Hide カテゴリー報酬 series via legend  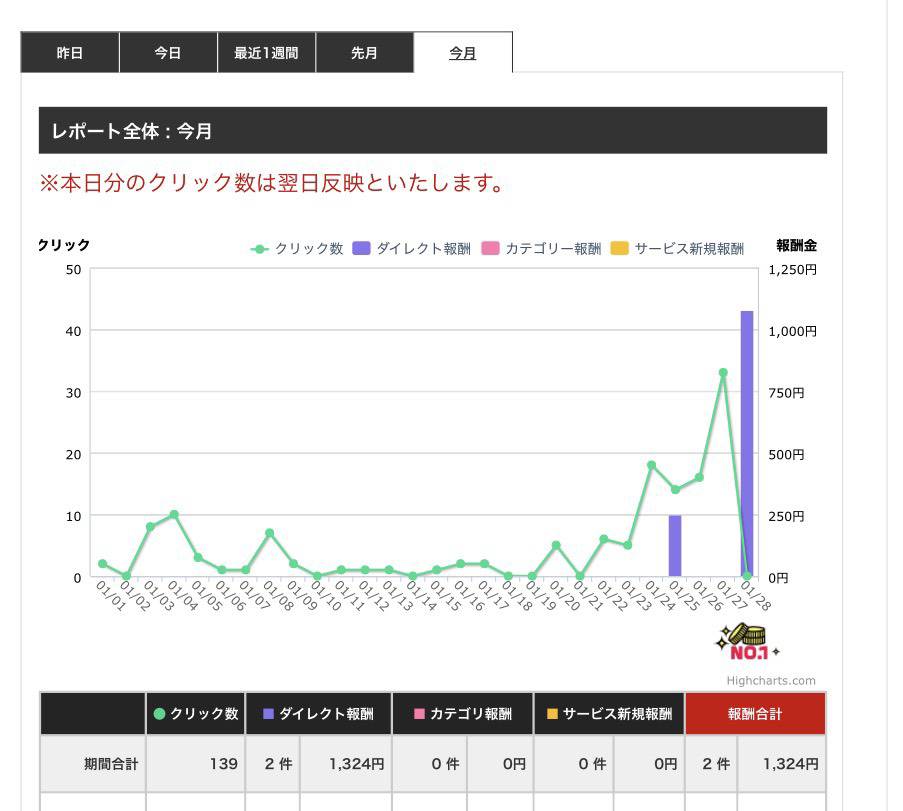(542, 249)
